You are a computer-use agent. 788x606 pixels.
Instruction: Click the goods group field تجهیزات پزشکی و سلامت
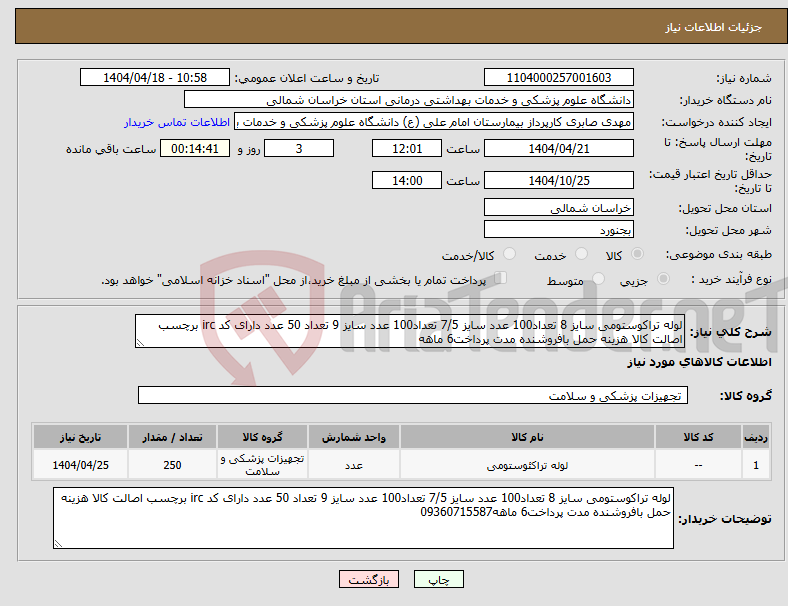pyautogui.click(x=413, y=395)
